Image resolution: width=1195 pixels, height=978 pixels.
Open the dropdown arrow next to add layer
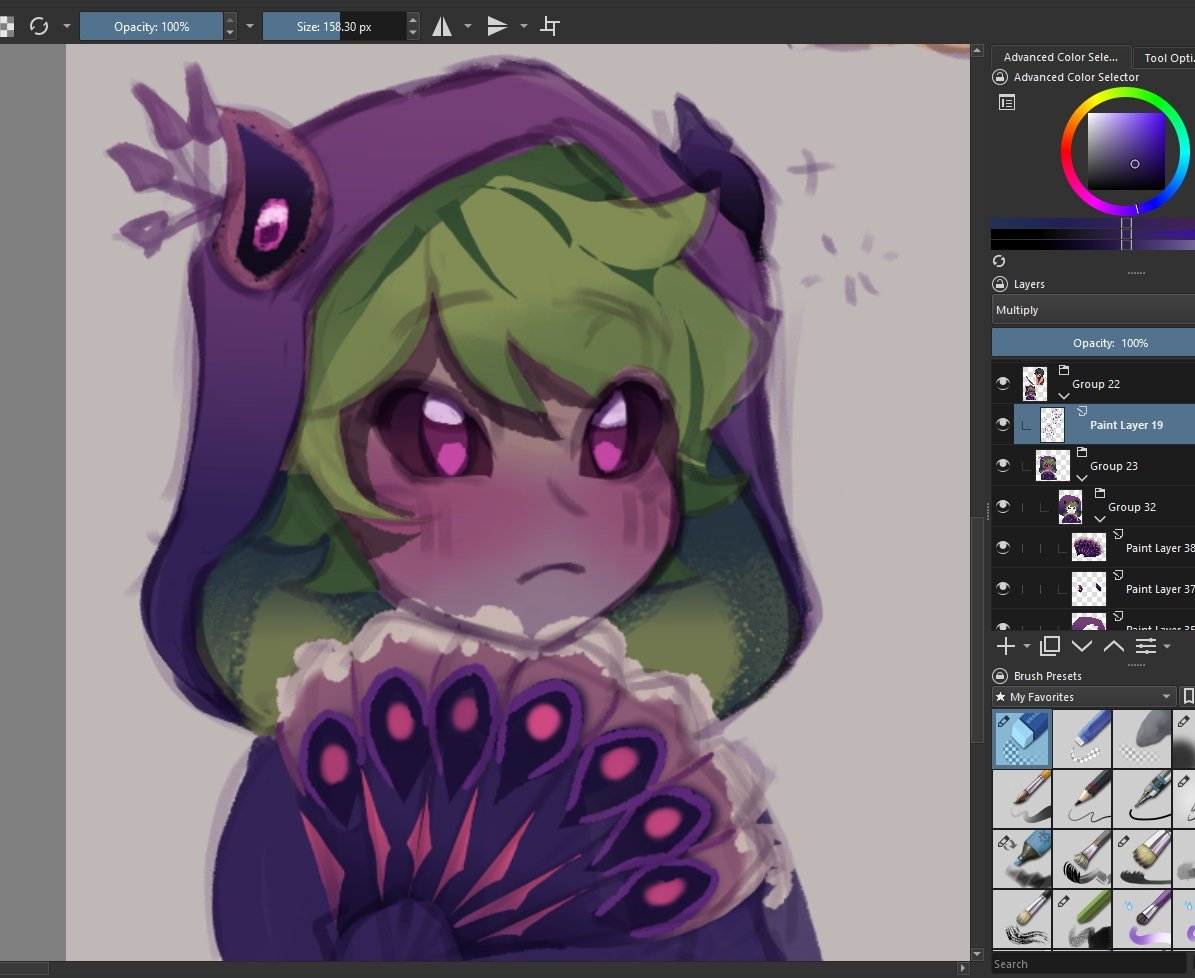point(1027,646)
